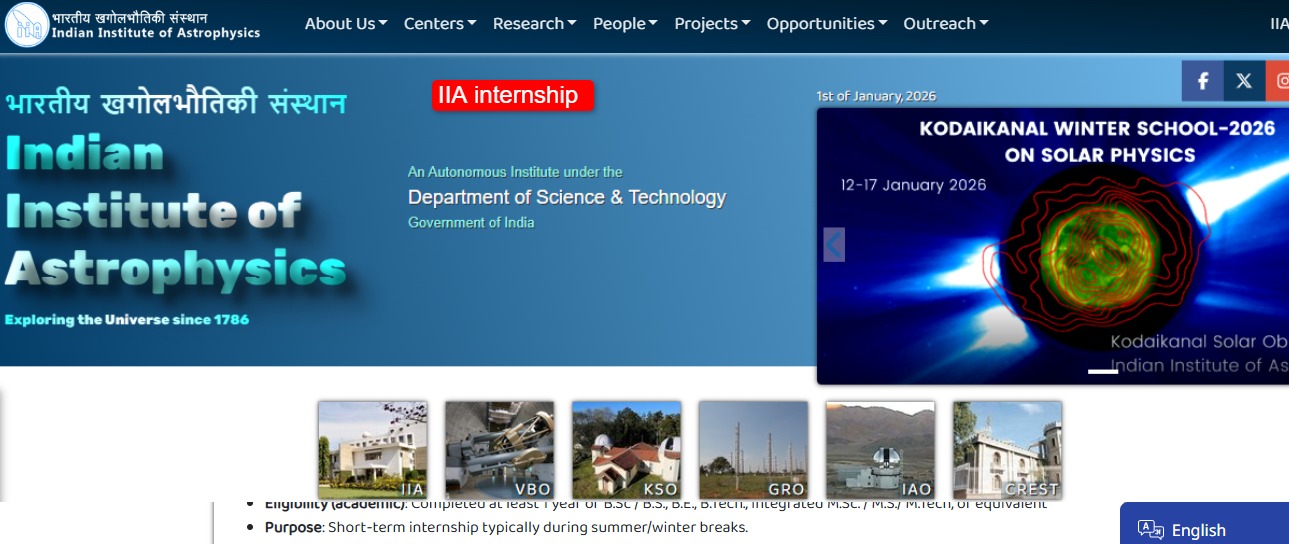Open the IIA campus thumbnail
Viewport: 1289px width, 544px height.
click(372, 449)
